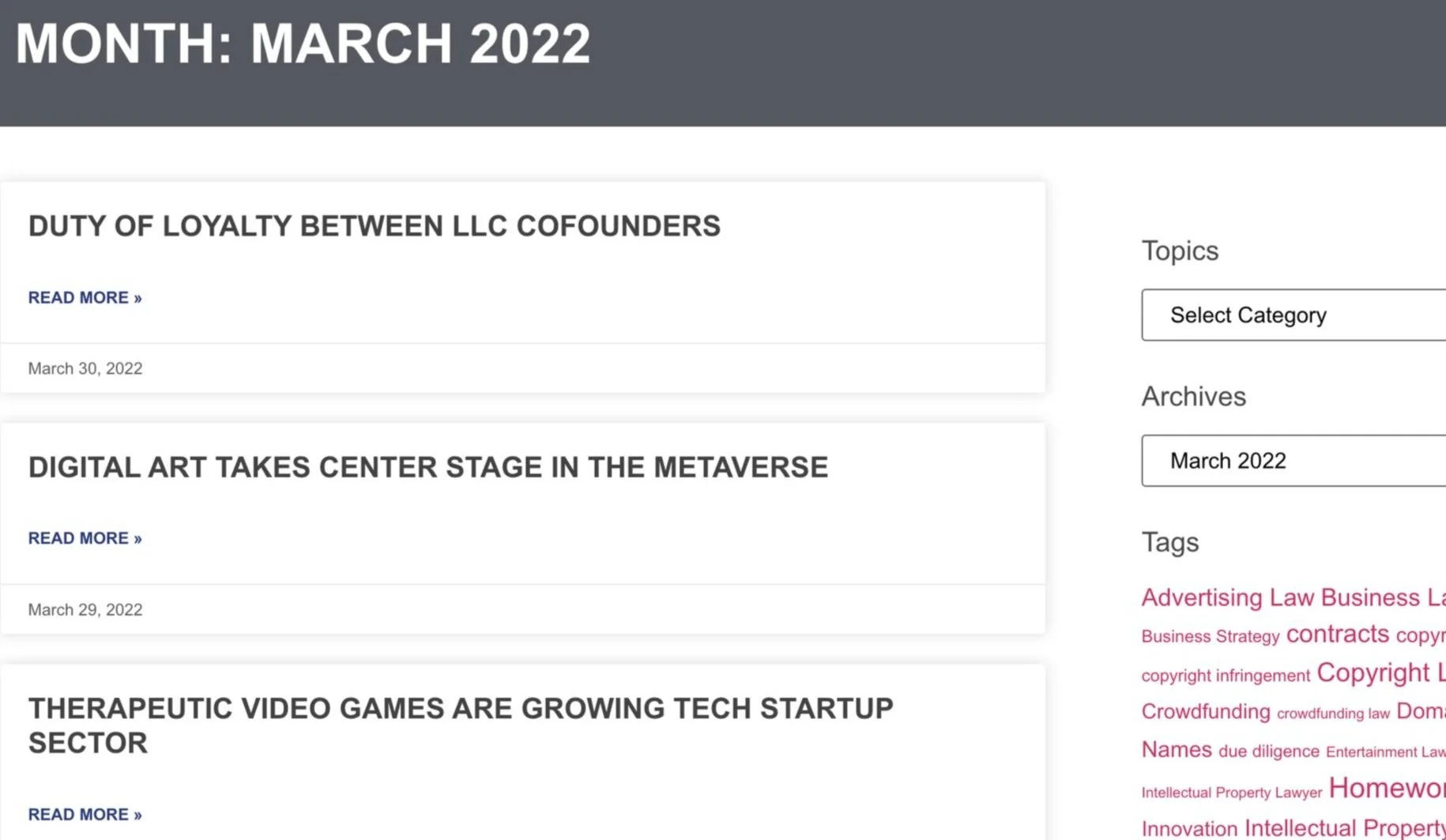Select the Business Strategy tag
1446x840 pixels.
pyautogui.click(x=1210, y=637)
